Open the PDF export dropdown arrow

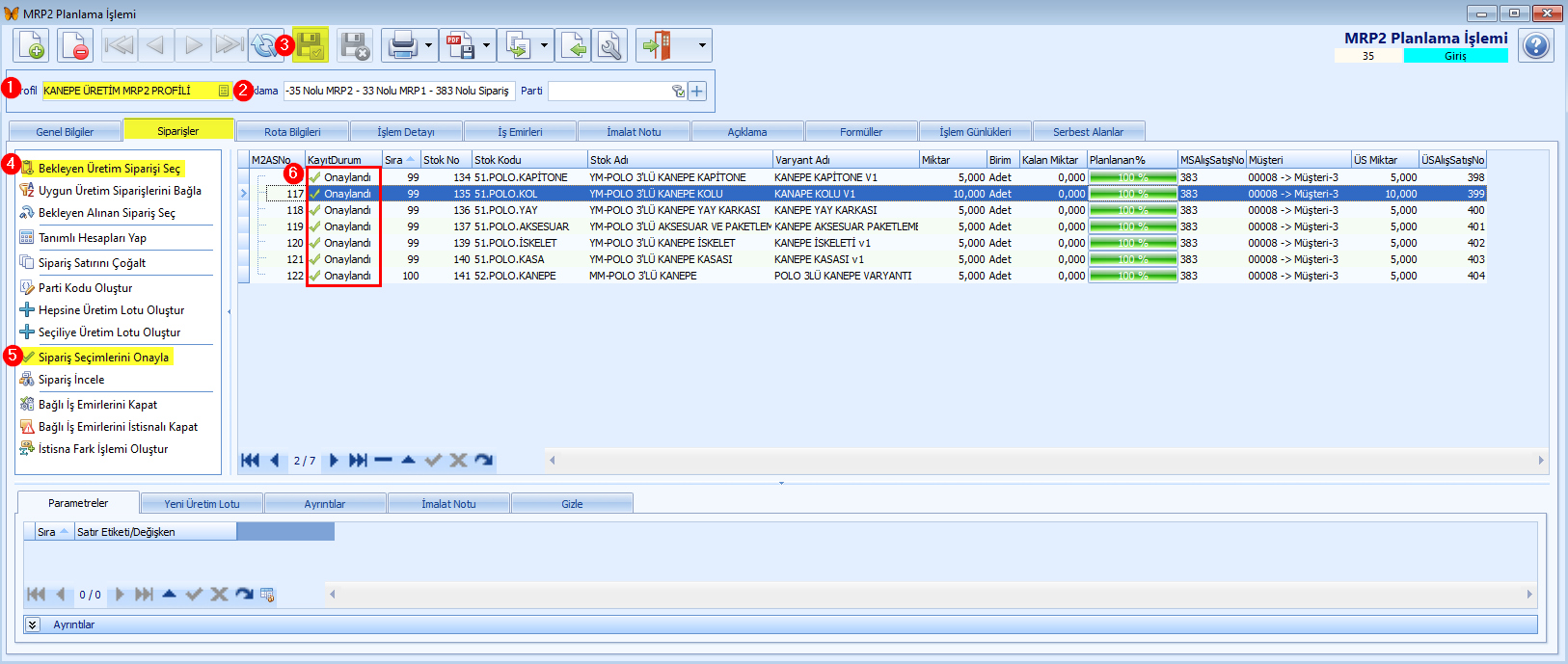pyautogui.click(x=486, y=45)
